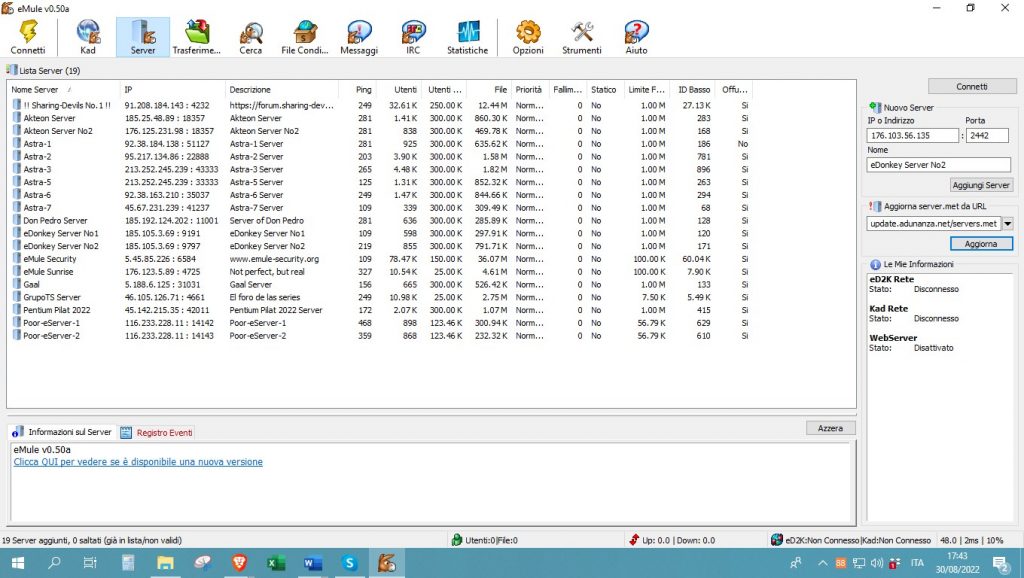Viewport: 1024px width, 578px height.
Task: Open the IRC chat view
Action: [411, 32]
